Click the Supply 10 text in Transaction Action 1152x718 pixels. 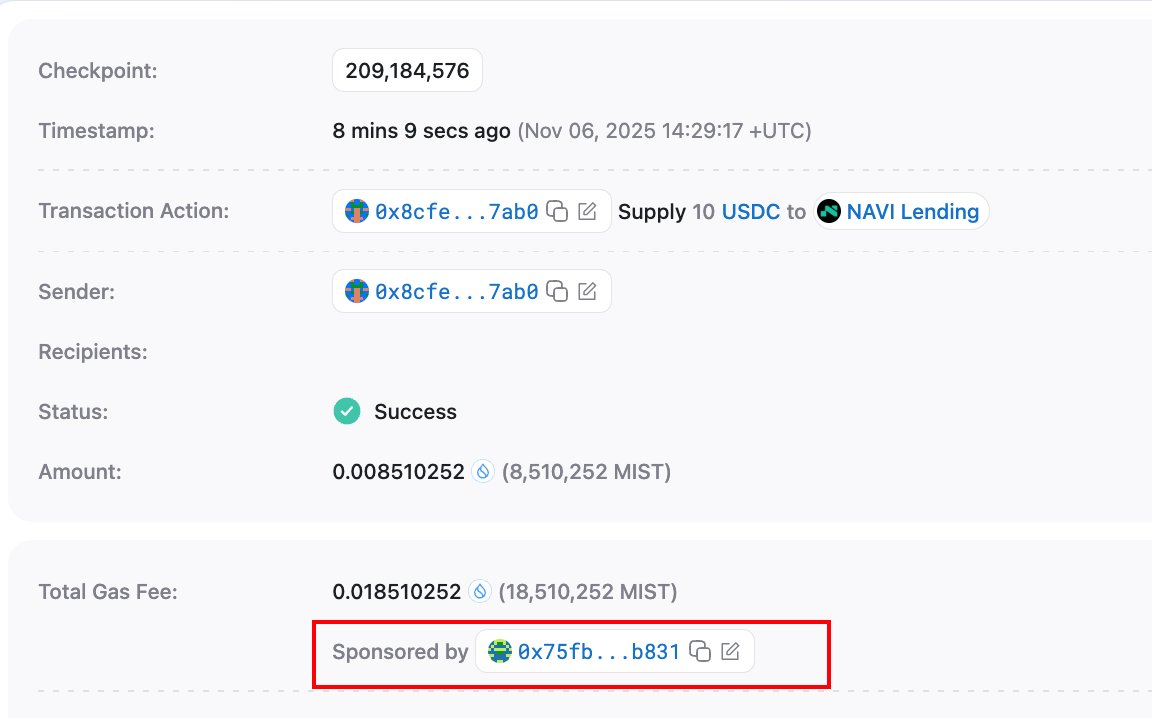click(x=666, y=212)
